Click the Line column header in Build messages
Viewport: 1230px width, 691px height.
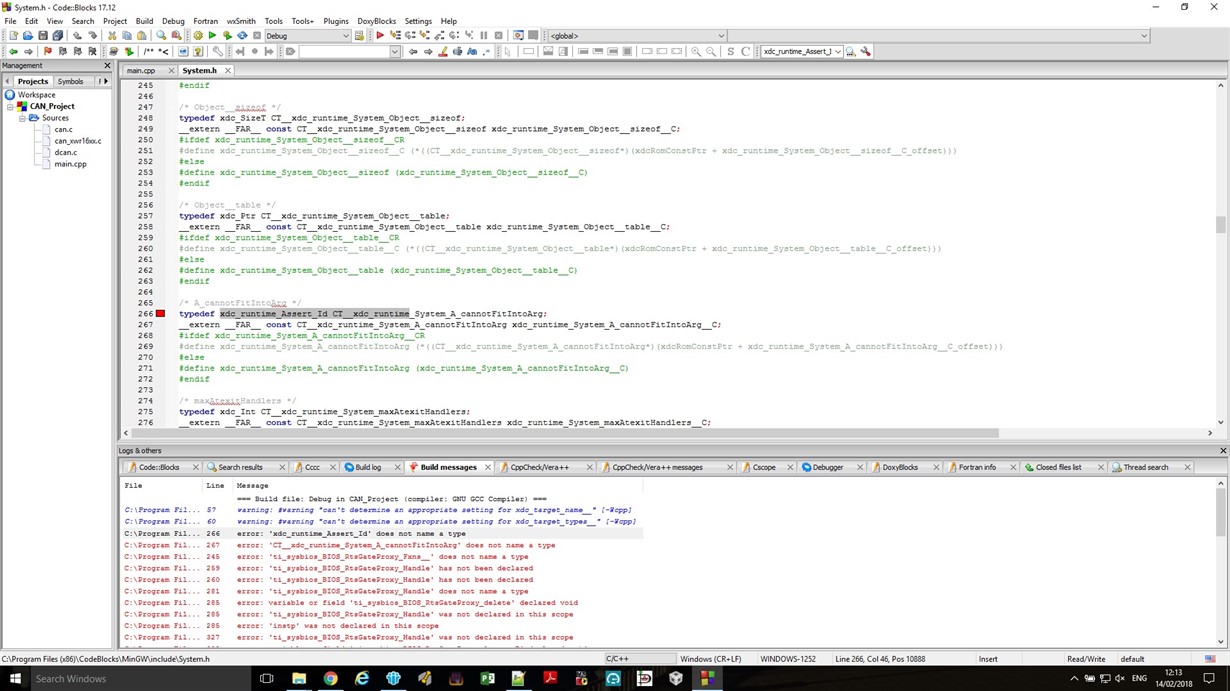pyautogui.click(x=215, y=486)
